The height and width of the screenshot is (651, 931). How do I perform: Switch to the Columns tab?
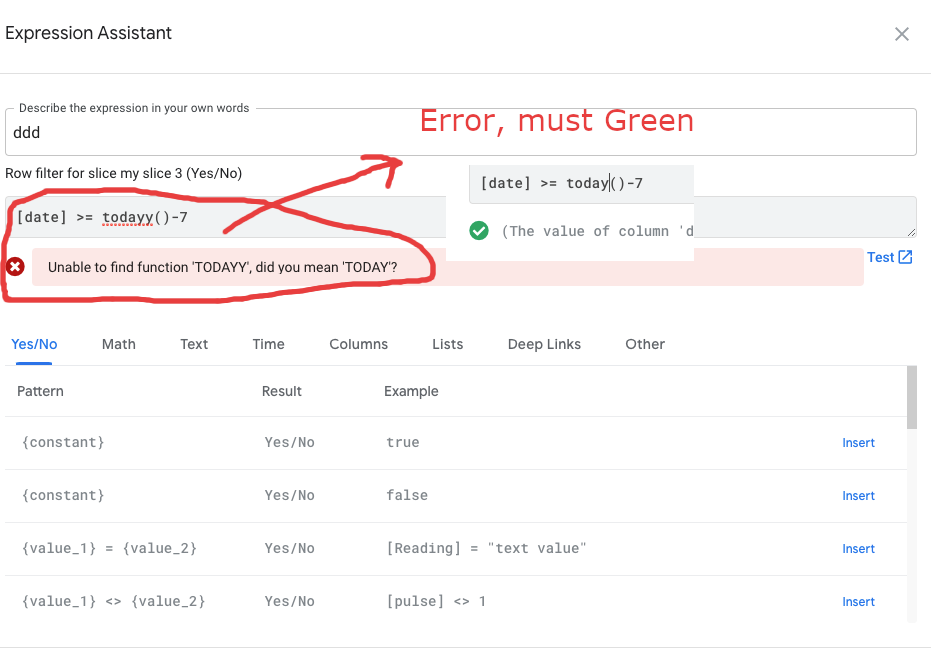pyautogui.click(x=358, y=344)
